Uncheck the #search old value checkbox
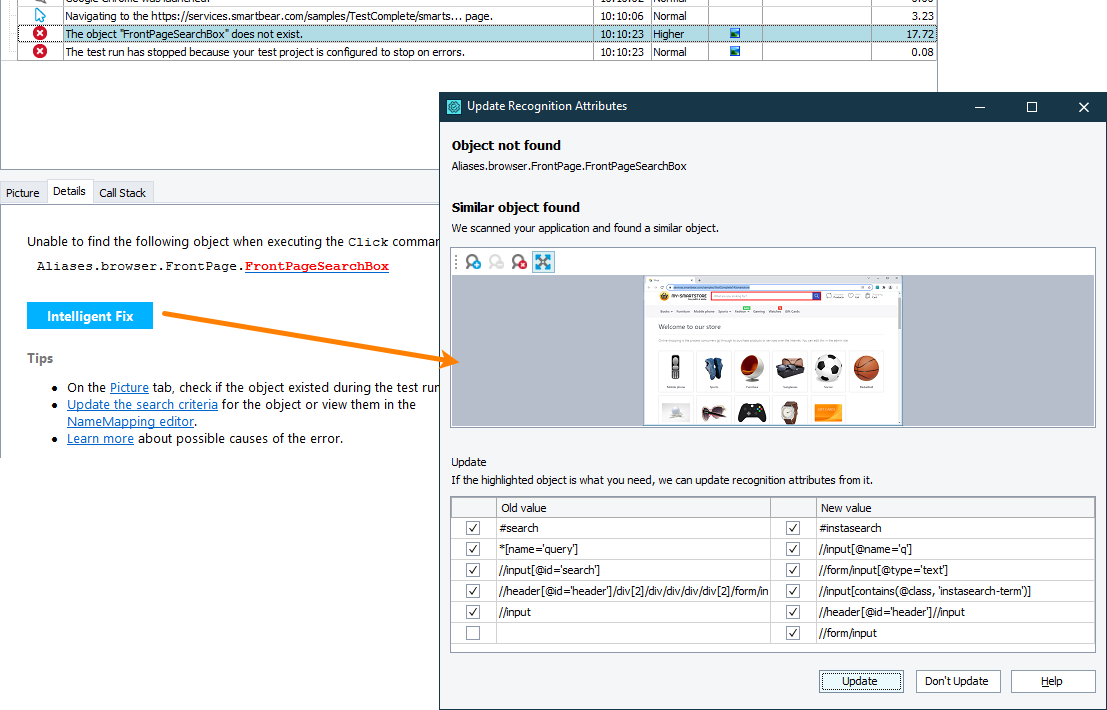 (473, 528)
